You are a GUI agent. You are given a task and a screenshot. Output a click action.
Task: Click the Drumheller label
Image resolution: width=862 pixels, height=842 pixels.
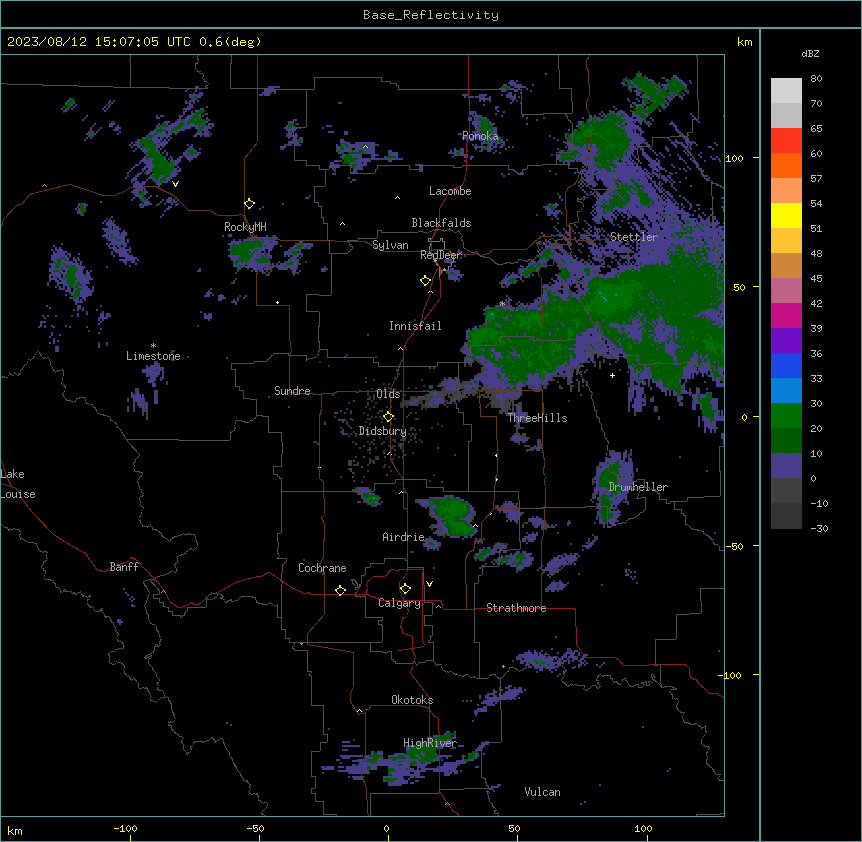pyautogui.click(x=638, y=487)
